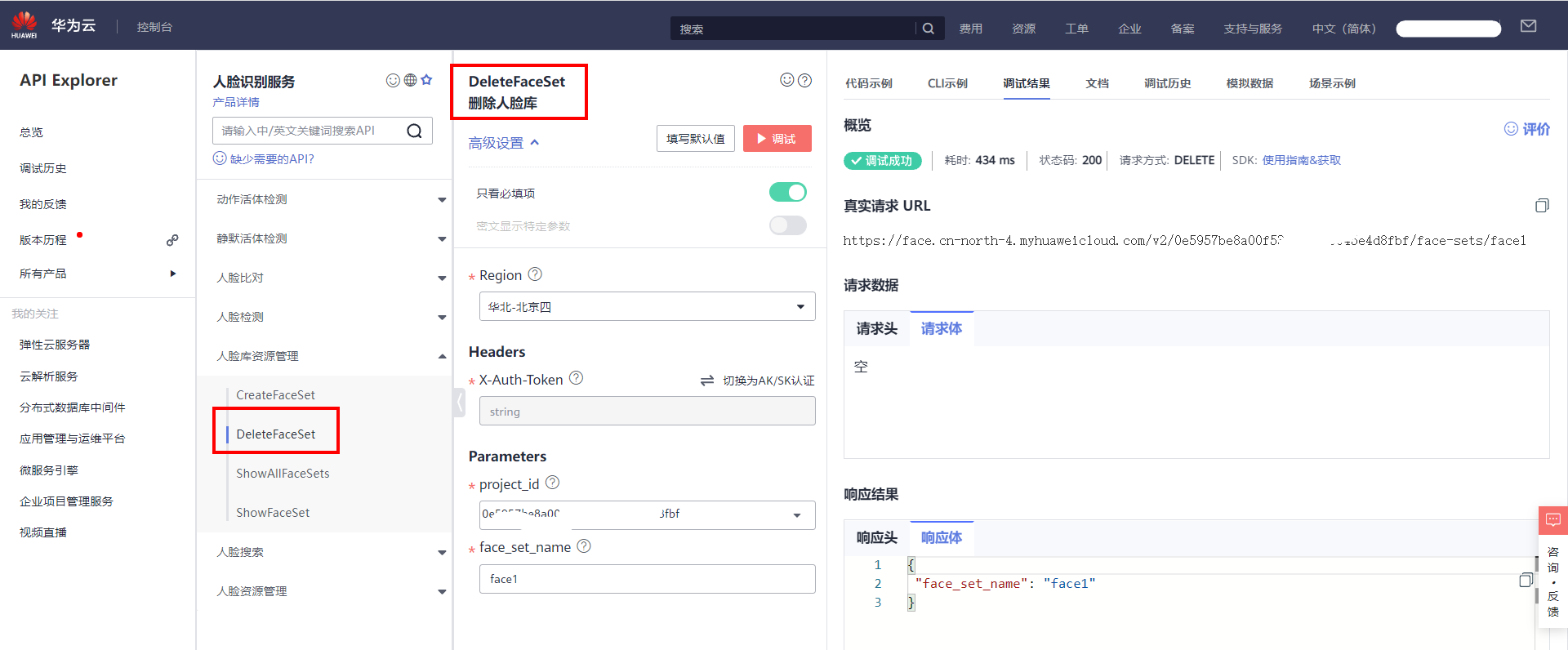The height and width of the screenshot is (650, 1568).
Task: Copy the response body JSON
Action: [x=1526, y=581]
